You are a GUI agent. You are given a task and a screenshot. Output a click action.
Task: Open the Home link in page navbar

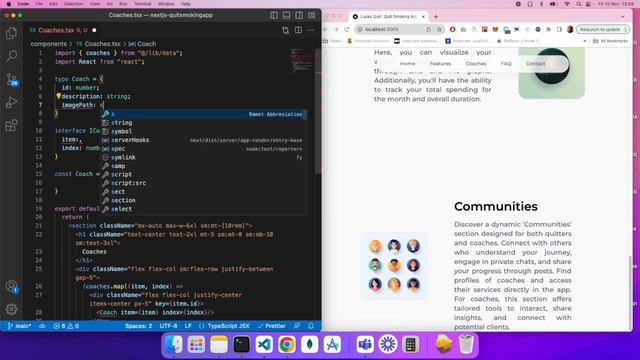tap(407, 64)
